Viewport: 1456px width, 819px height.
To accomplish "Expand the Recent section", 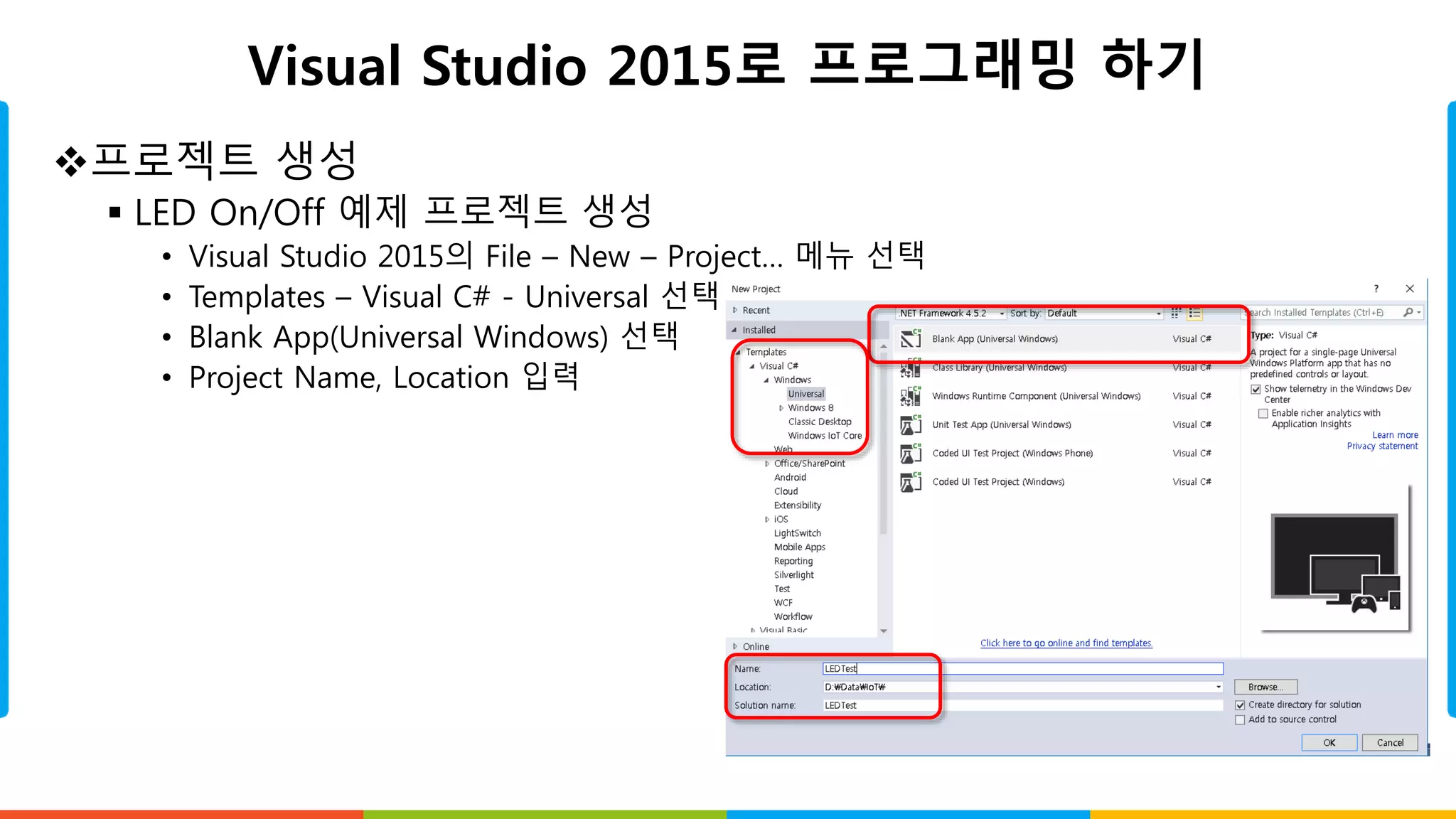I will (735, 310).
